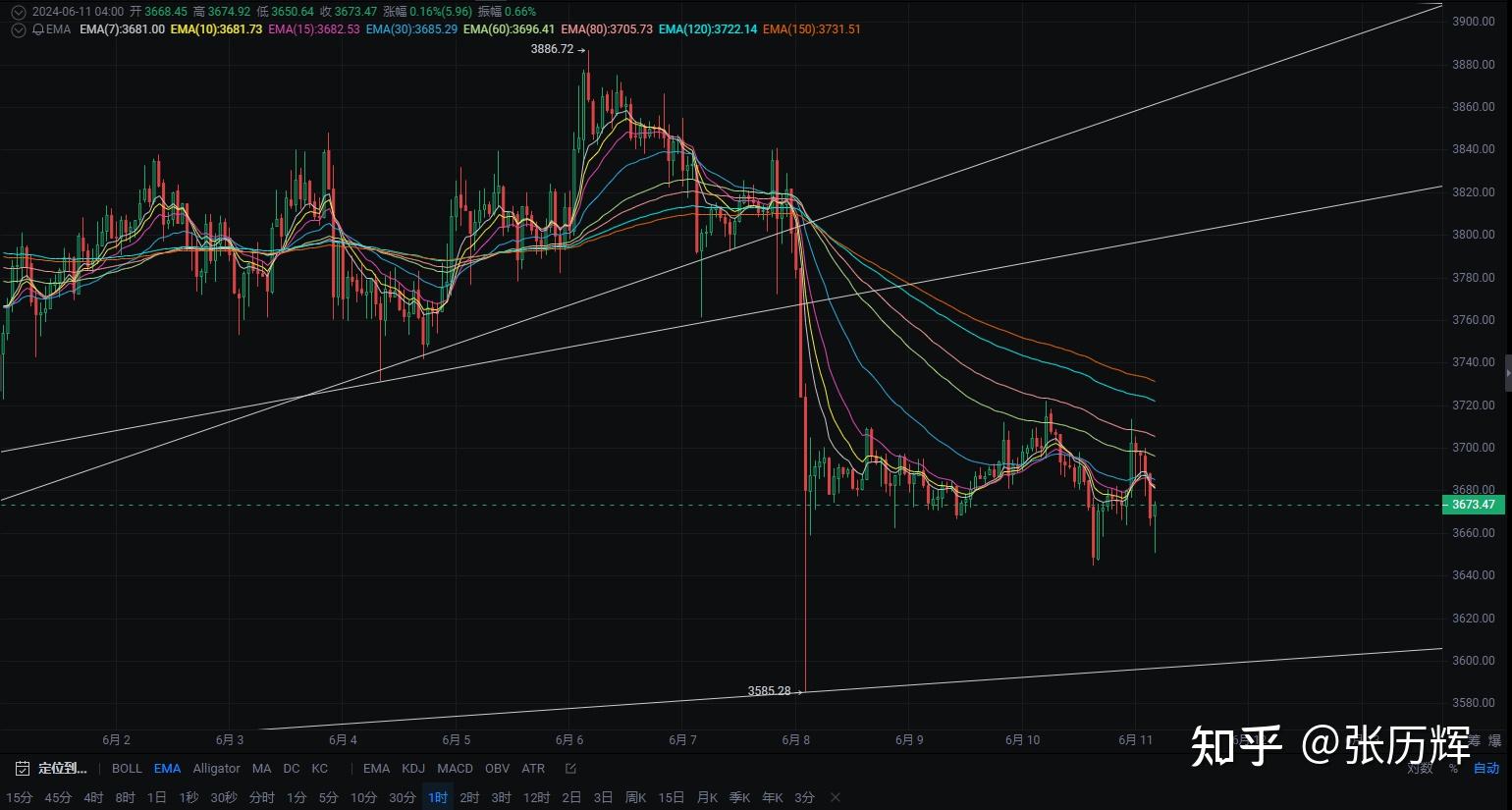The height and width of the screenshot is (810, 1512).
Task: Enable the sub-chart EMA indicator
Action: [376, 769]
